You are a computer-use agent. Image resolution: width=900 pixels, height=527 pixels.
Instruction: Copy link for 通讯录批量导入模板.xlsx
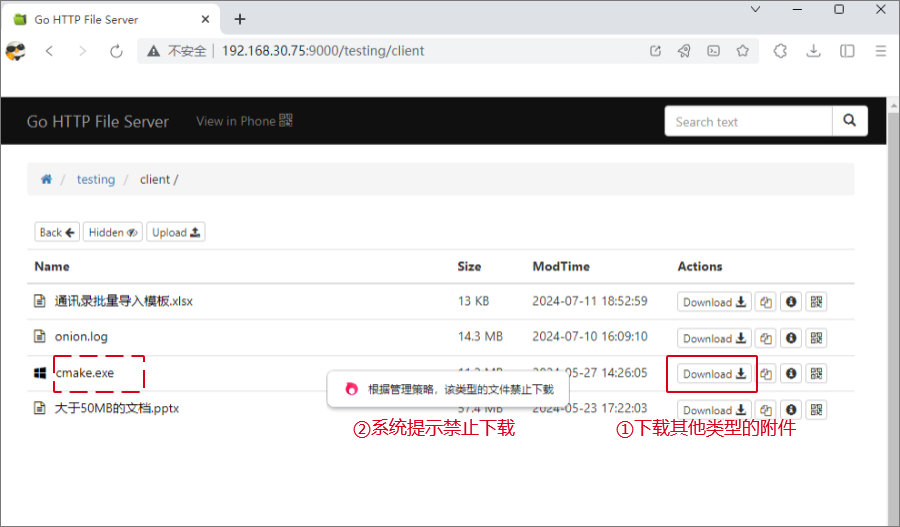click(766, 302)
